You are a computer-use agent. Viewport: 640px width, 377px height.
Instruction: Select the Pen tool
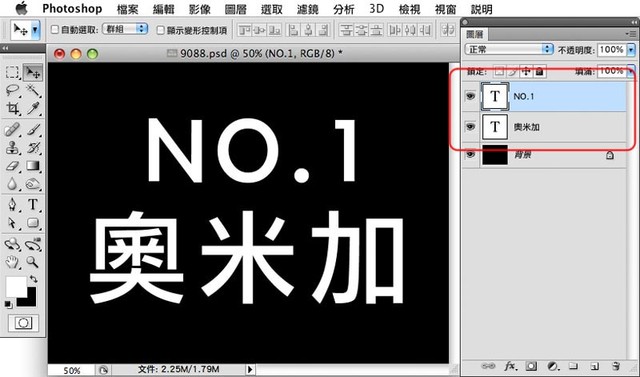[12, 204]
